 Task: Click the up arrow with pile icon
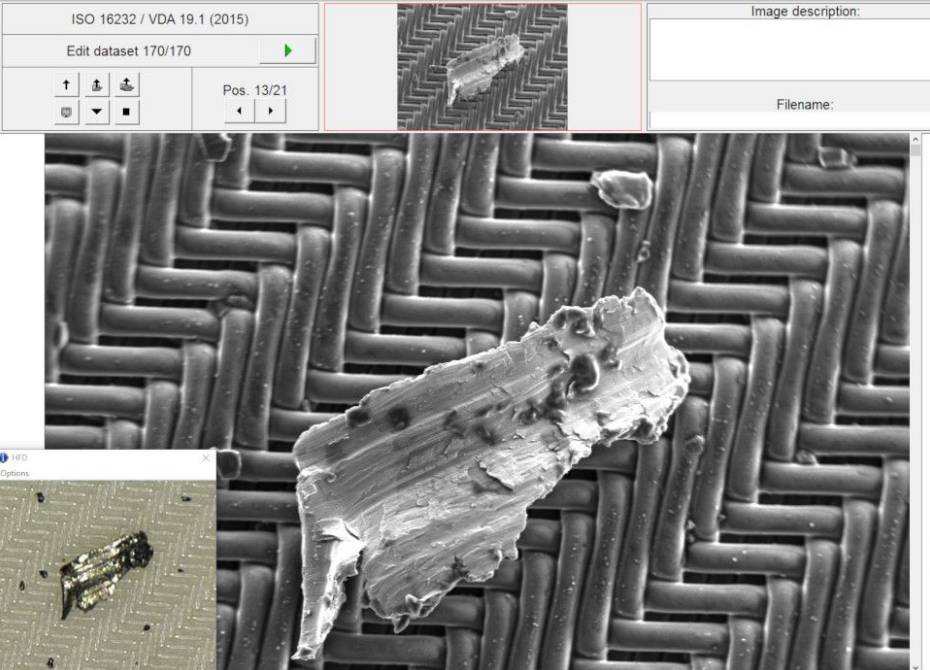tap(126, 86)
